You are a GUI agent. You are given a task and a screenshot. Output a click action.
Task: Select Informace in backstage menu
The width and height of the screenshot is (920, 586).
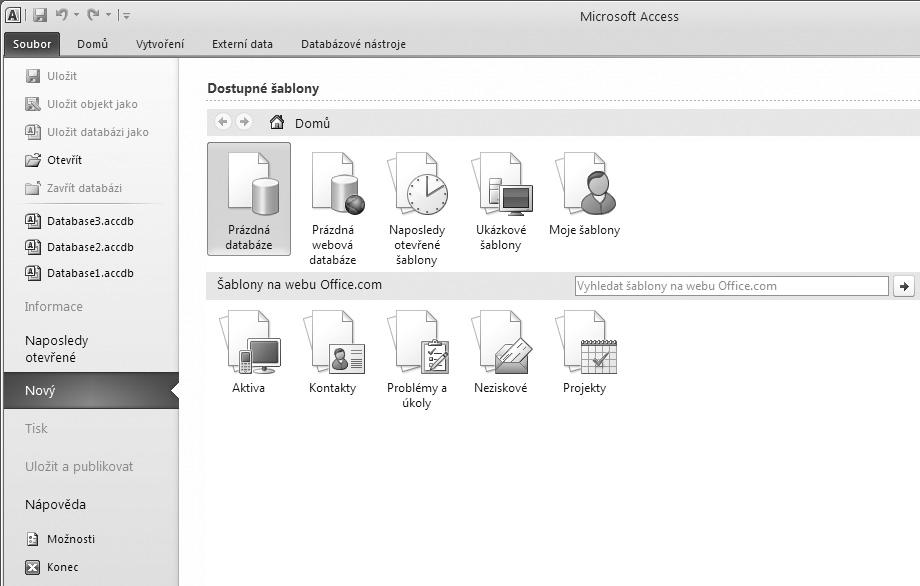click(x=54, y=307)
